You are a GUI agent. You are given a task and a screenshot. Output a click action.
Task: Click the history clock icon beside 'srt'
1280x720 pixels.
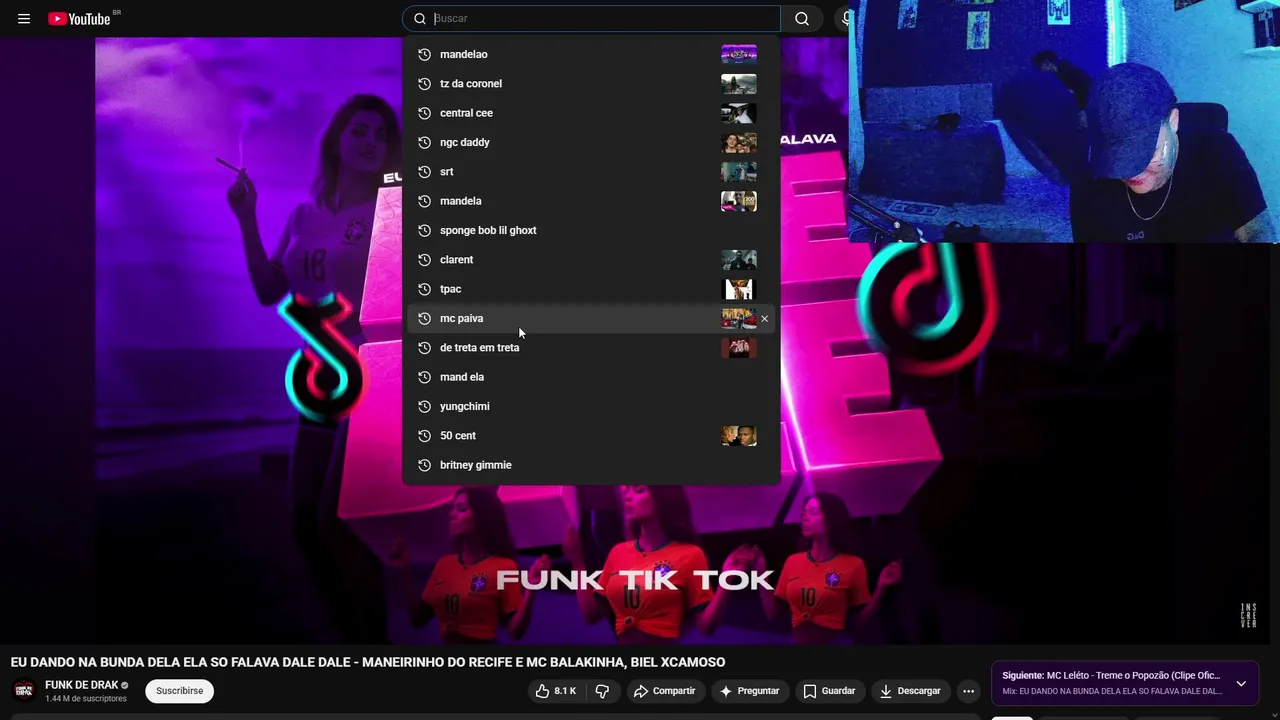click(x=424, y=172)
